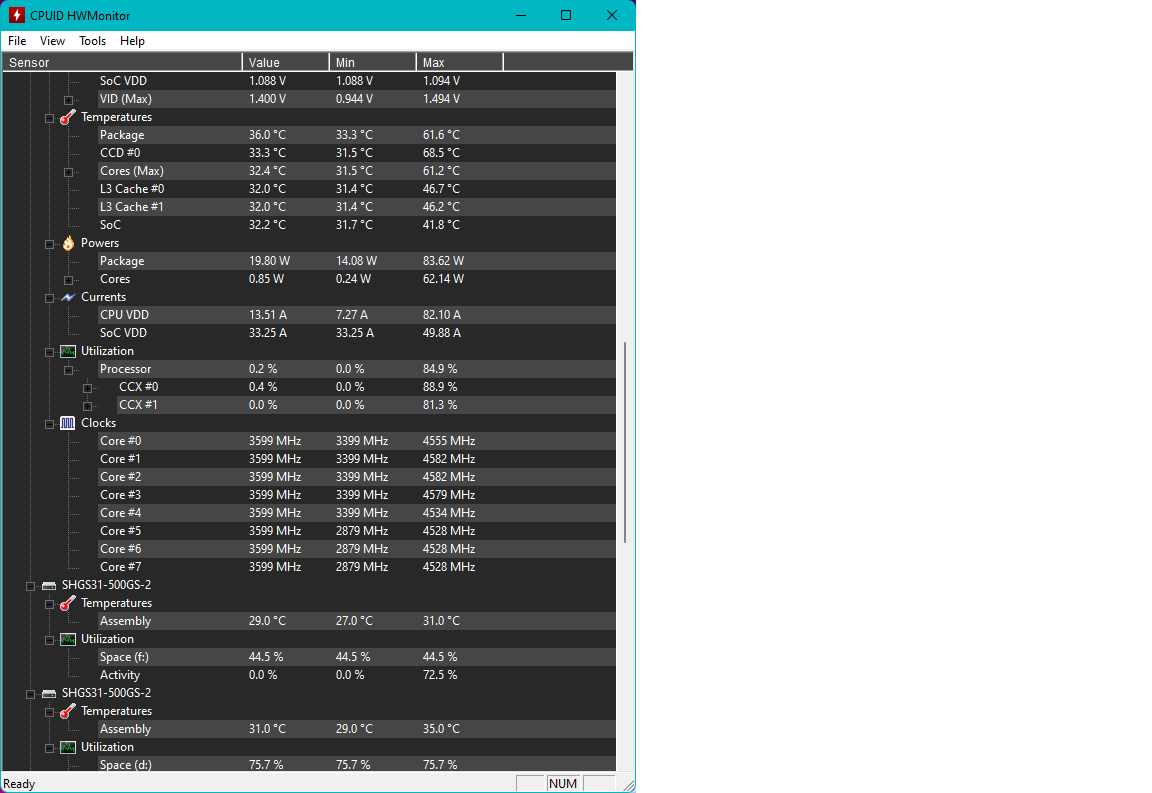The width and height of the screenshot is (1152, 793).
Task: Collapse the Currents section
Action: 49,298
